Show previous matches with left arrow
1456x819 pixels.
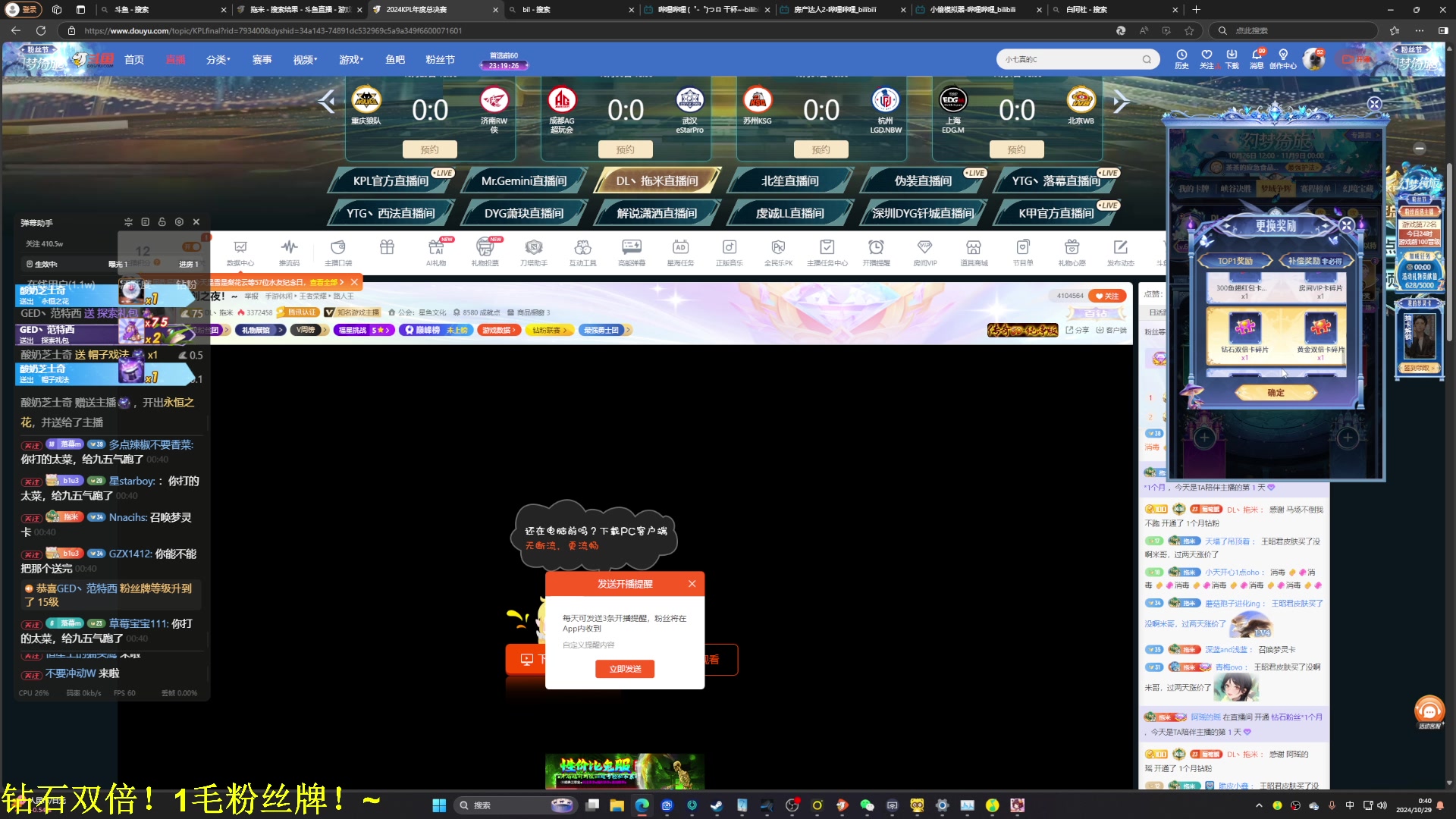[x=327, y=102]
